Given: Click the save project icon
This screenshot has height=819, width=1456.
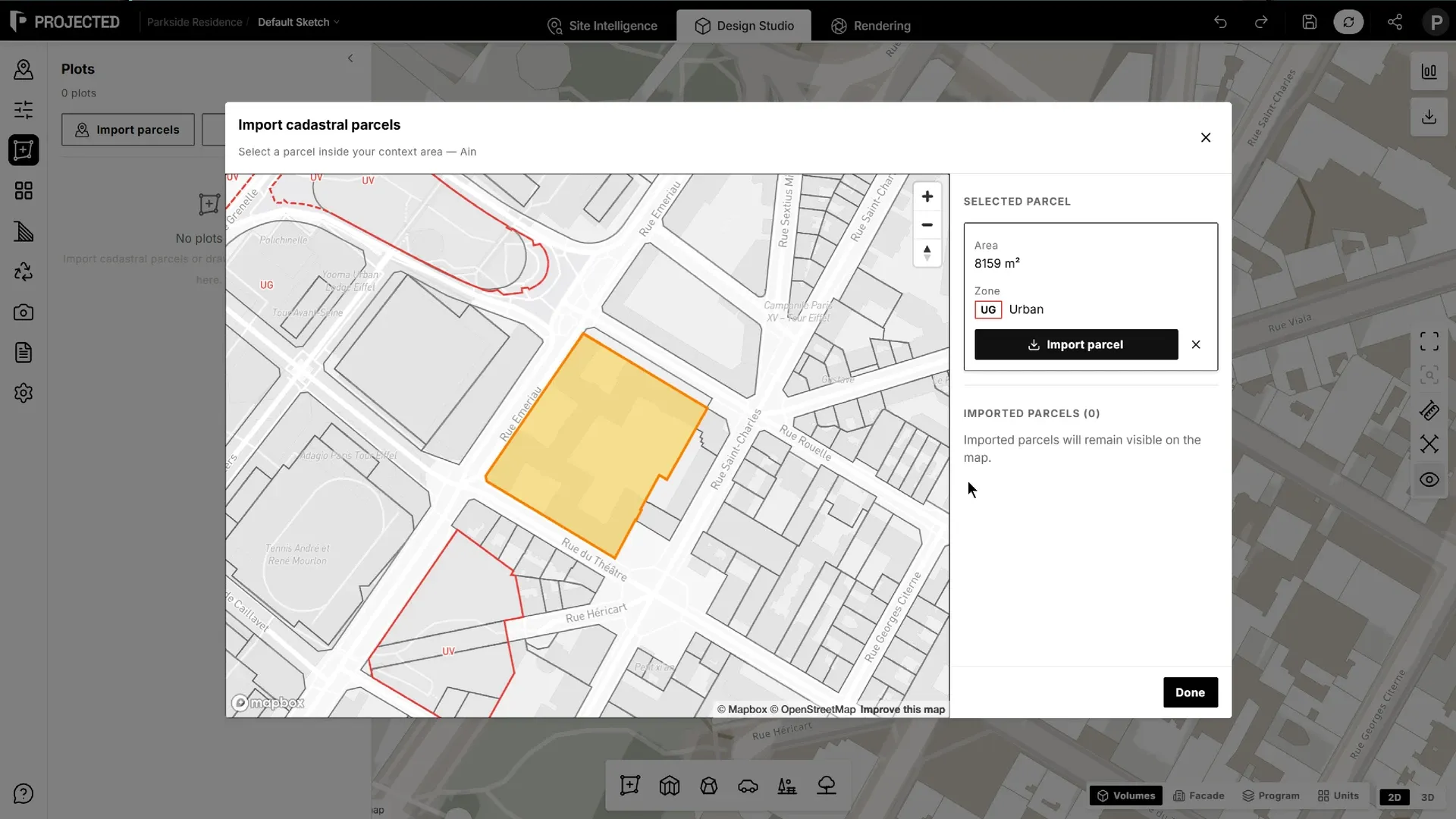Looking at the screenshot, I should click(1310, 22).
